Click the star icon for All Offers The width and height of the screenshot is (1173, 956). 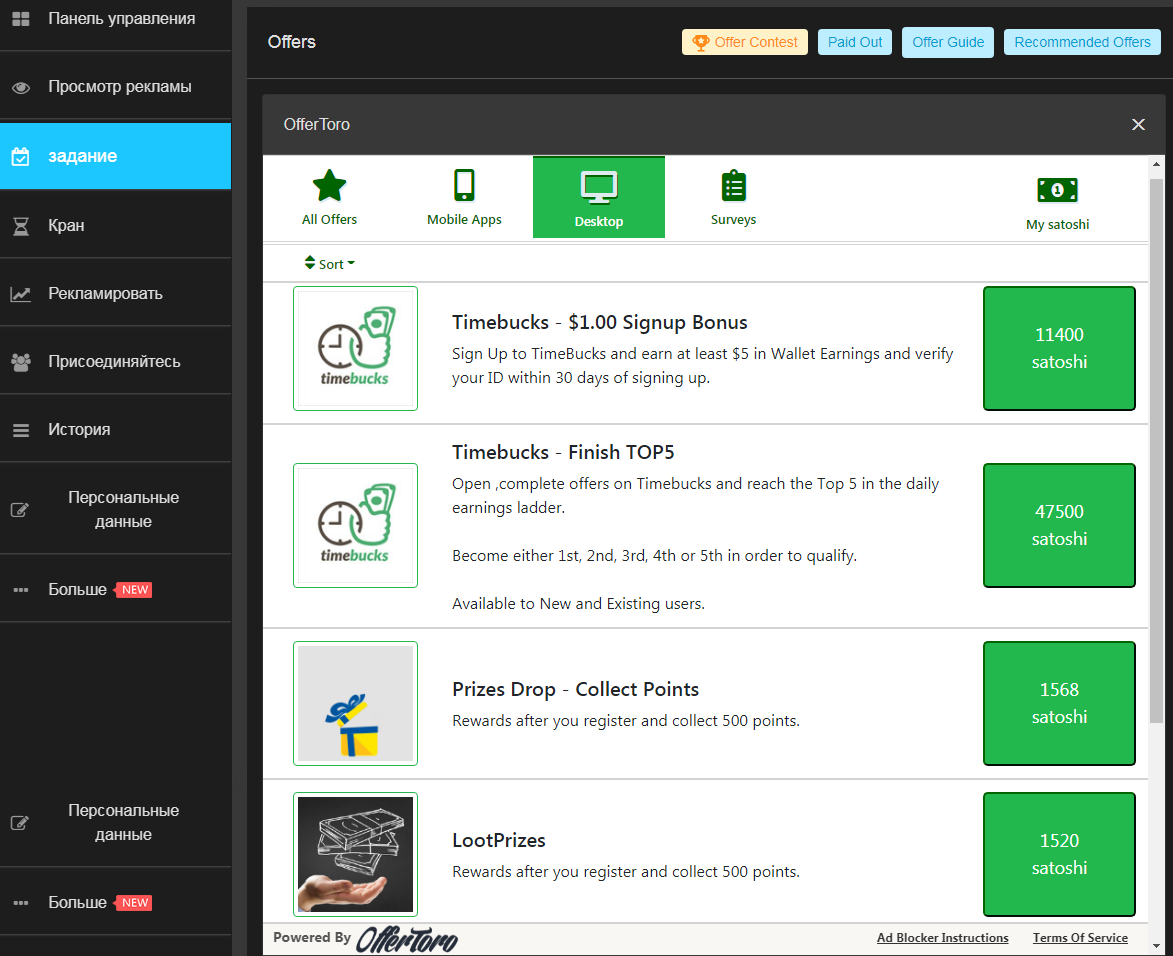pyautogui.click(x=329, y=186)
